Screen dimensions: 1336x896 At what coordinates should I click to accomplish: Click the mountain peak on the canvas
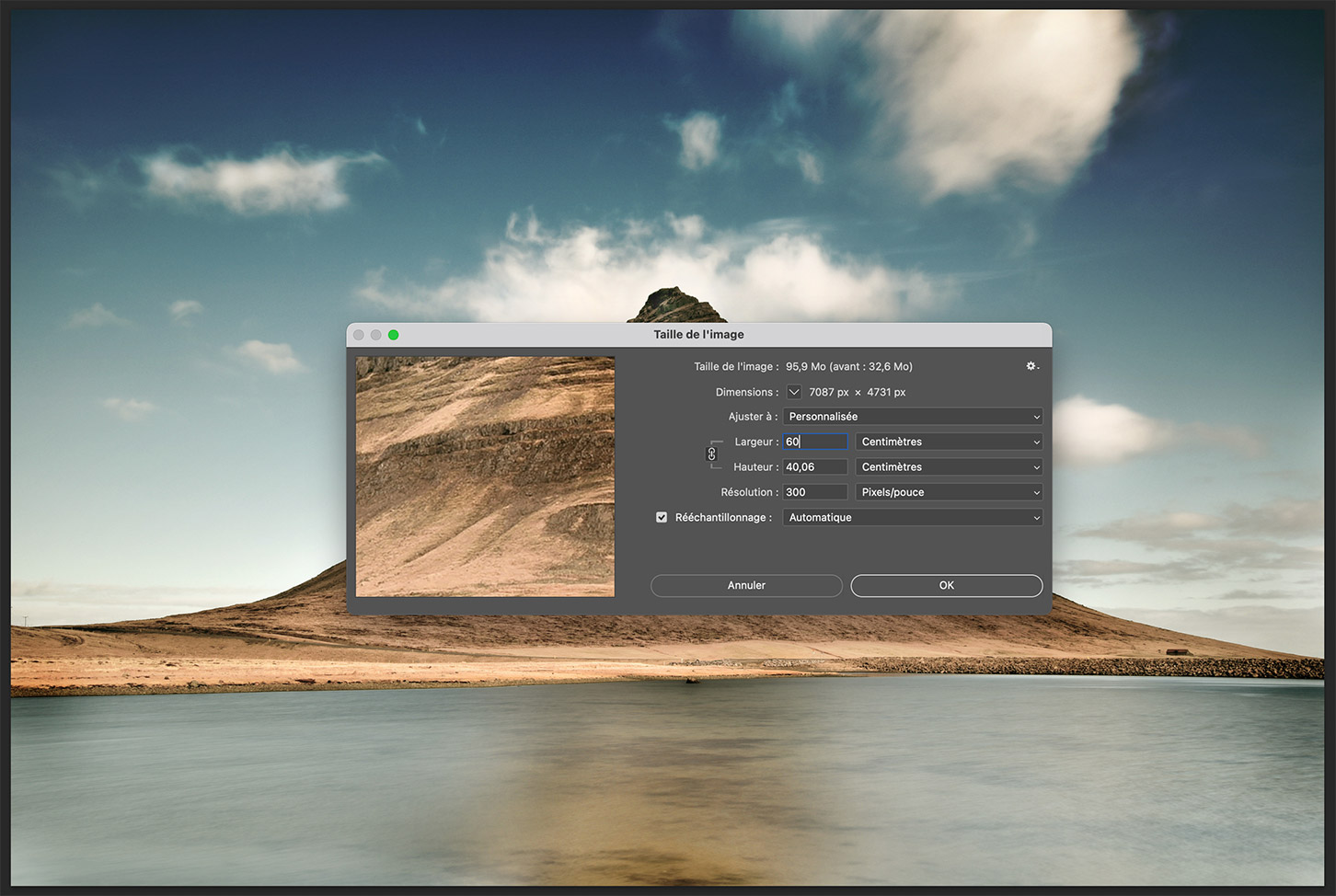coord(676,299)
